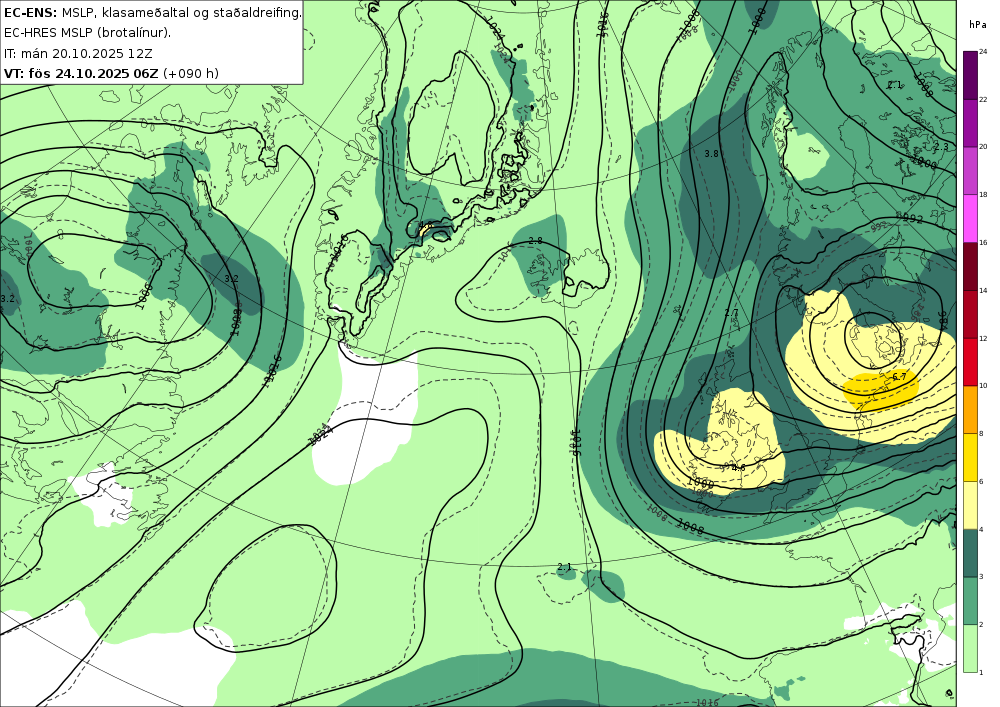
Task: Click the colorbar tick label '8'
Action: 981,434
